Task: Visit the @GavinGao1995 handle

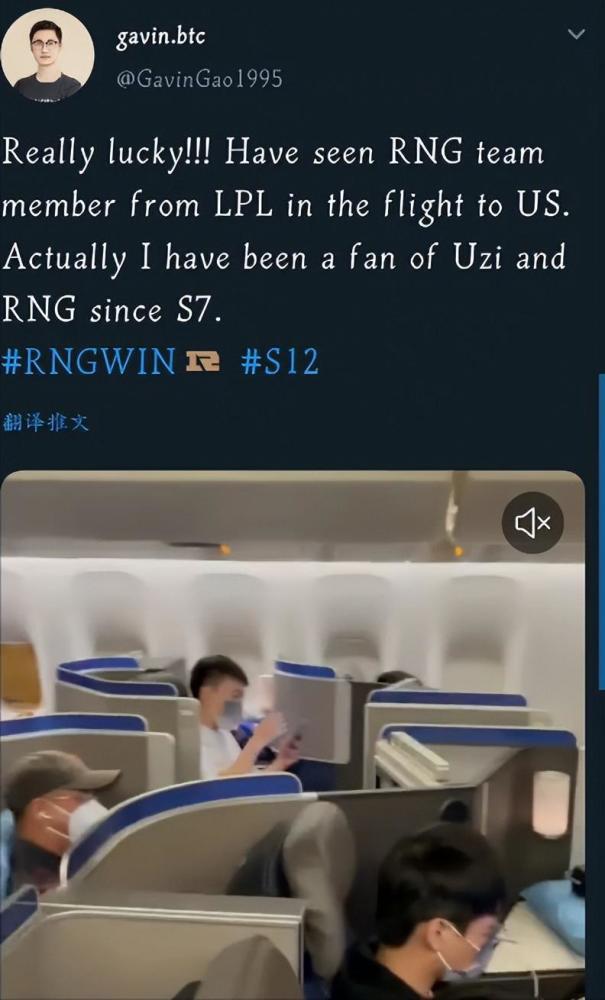Action: click(x=199, y=79)
